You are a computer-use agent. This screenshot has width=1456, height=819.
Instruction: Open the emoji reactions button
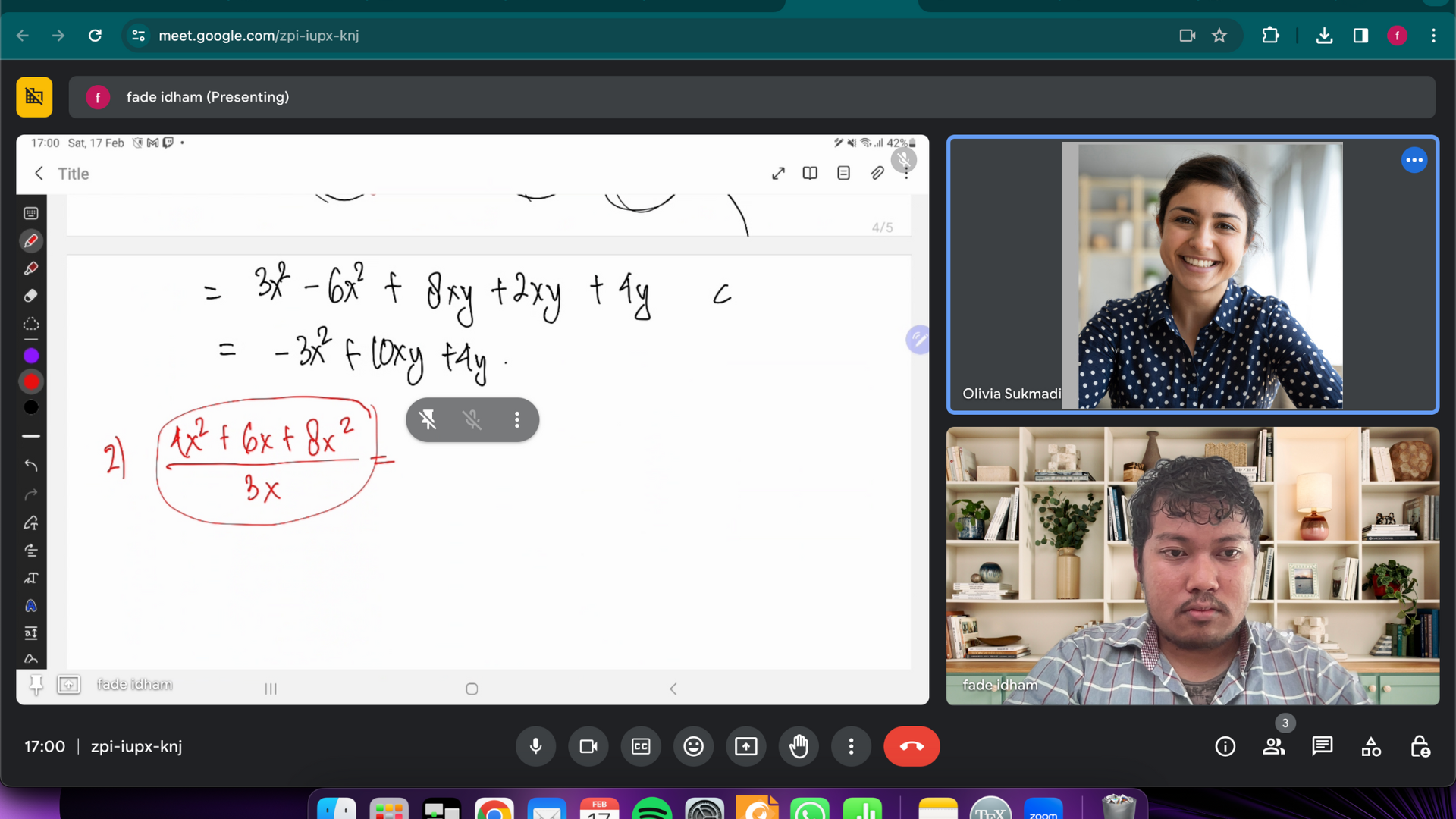coord(693,746)
